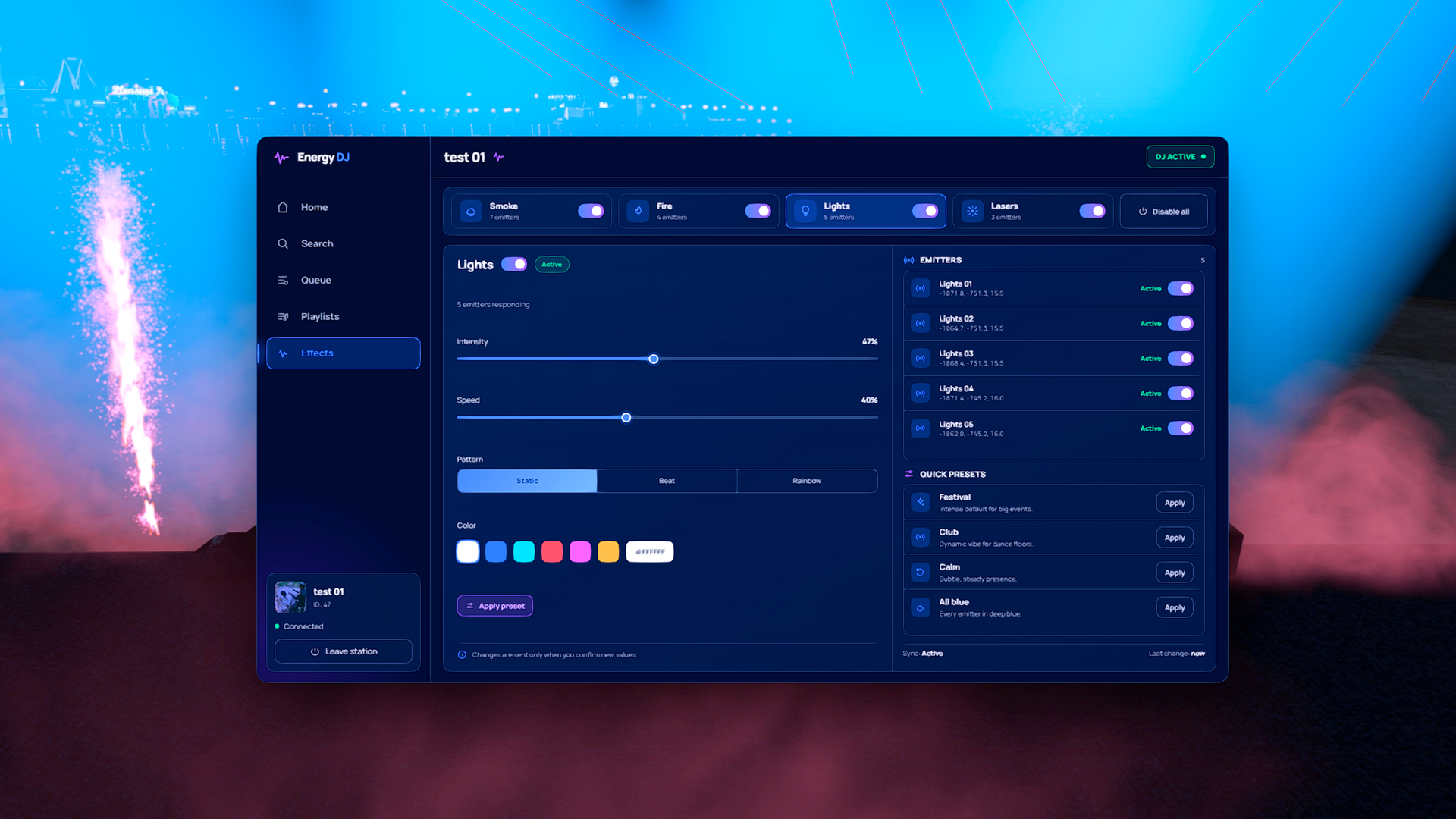Viewport: 1456px width, 819px height.
Task: Click the test 01 station thumbnail
Action: click(x=290, y=598)
